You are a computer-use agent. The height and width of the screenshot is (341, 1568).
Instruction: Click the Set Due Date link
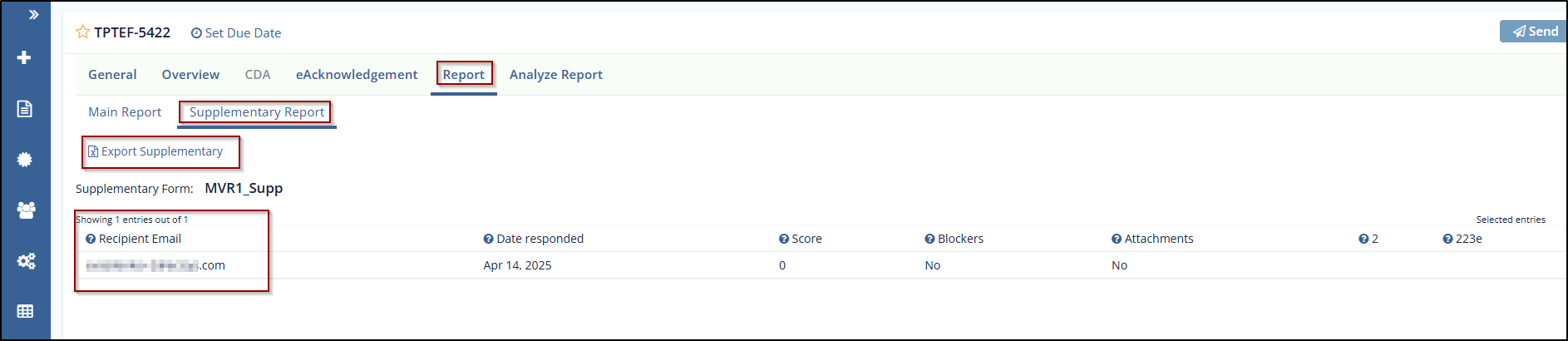click(236, 33)
